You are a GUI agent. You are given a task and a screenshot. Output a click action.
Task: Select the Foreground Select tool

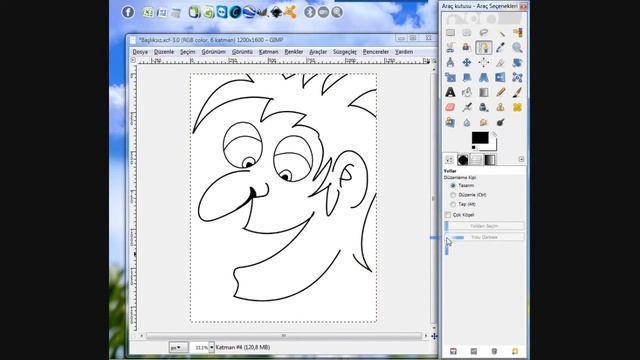pos(467,48)
